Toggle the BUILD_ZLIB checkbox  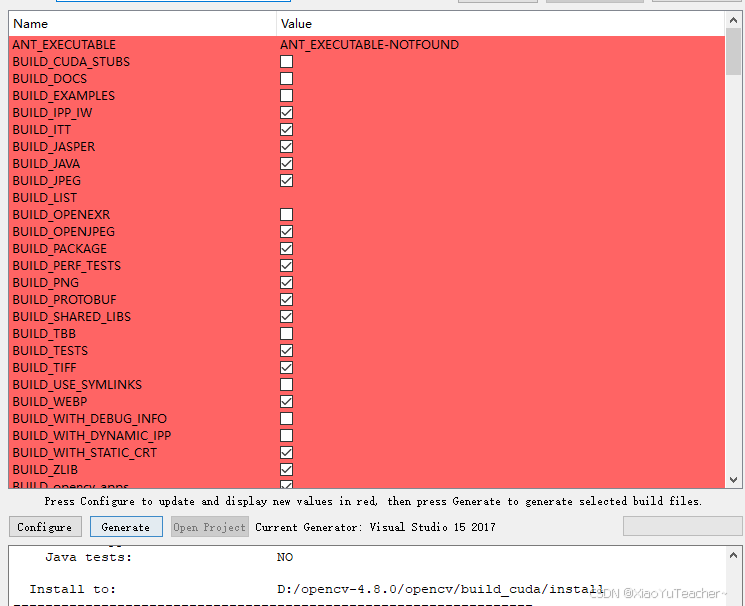pyautogui.click(x=287, y=470)
